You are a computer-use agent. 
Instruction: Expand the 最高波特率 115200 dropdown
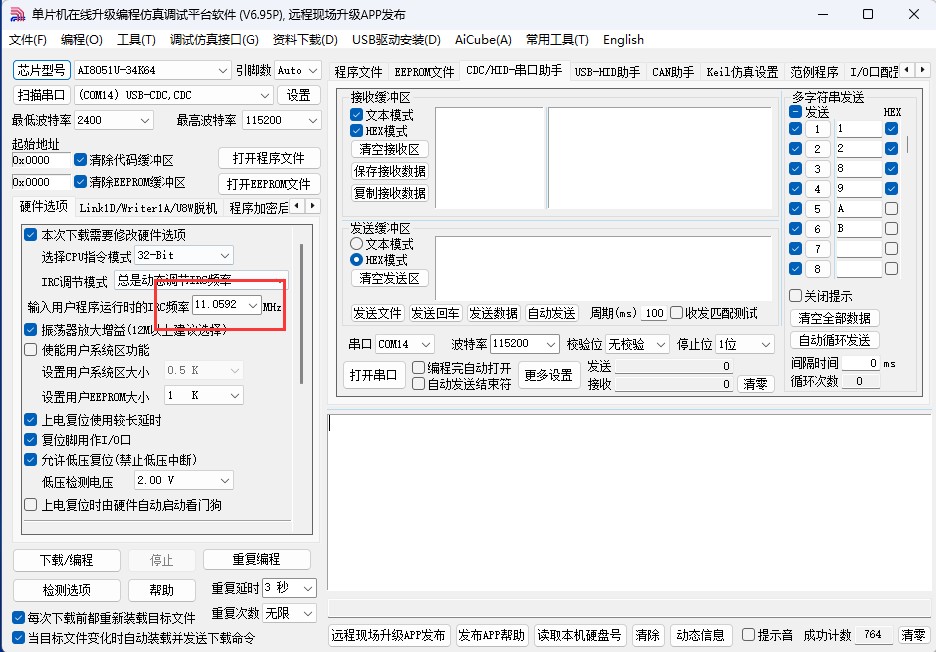click(313, 120)
